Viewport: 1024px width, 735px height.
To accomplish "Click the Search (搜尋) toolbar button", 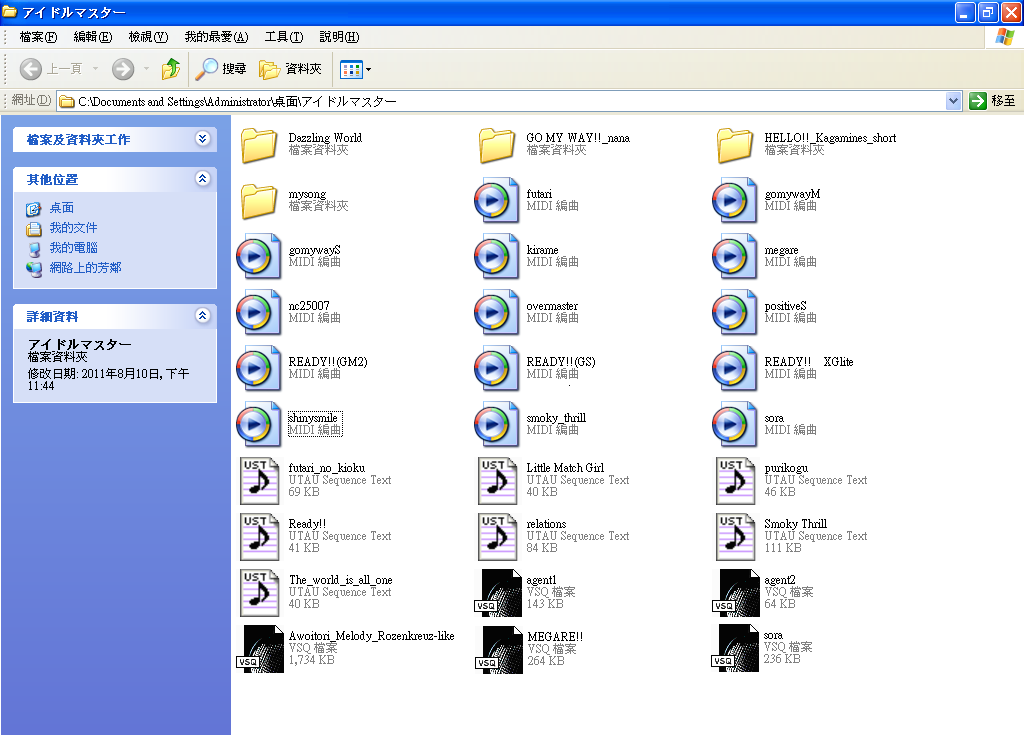I will 221,69.
